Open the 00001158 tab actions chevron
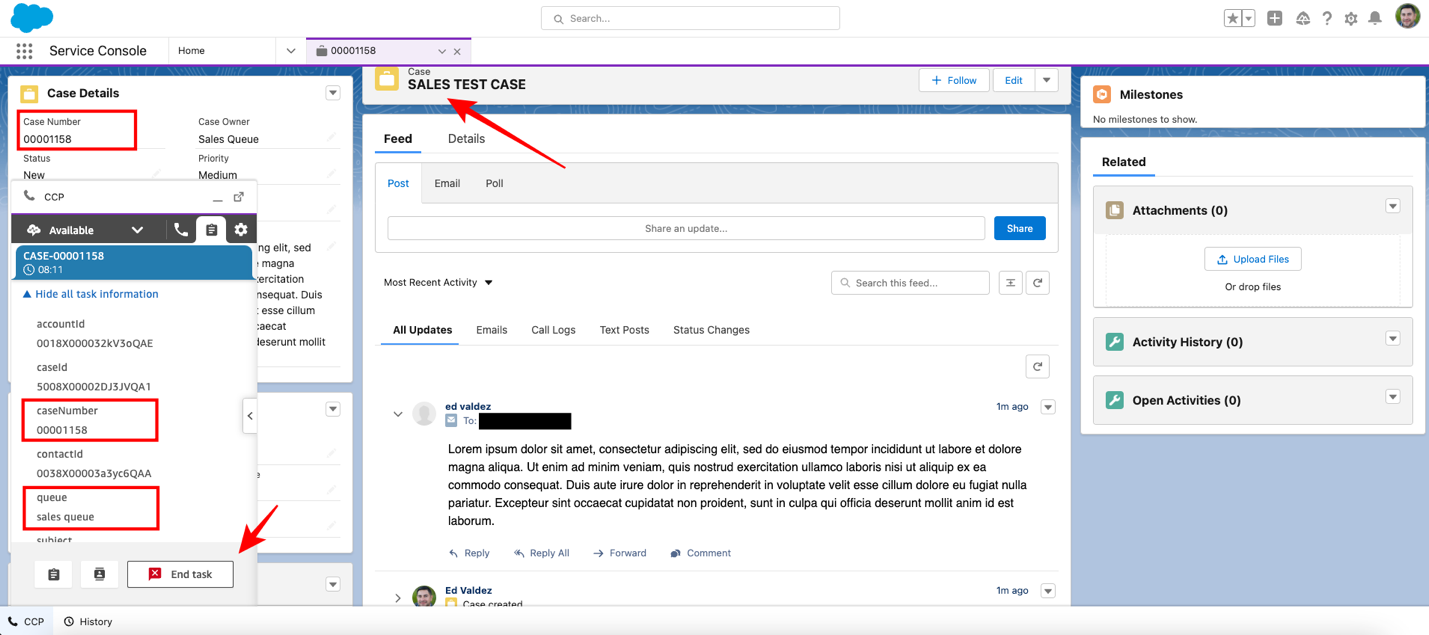This screenshot has width=1429, height=635. coord(442,51)
